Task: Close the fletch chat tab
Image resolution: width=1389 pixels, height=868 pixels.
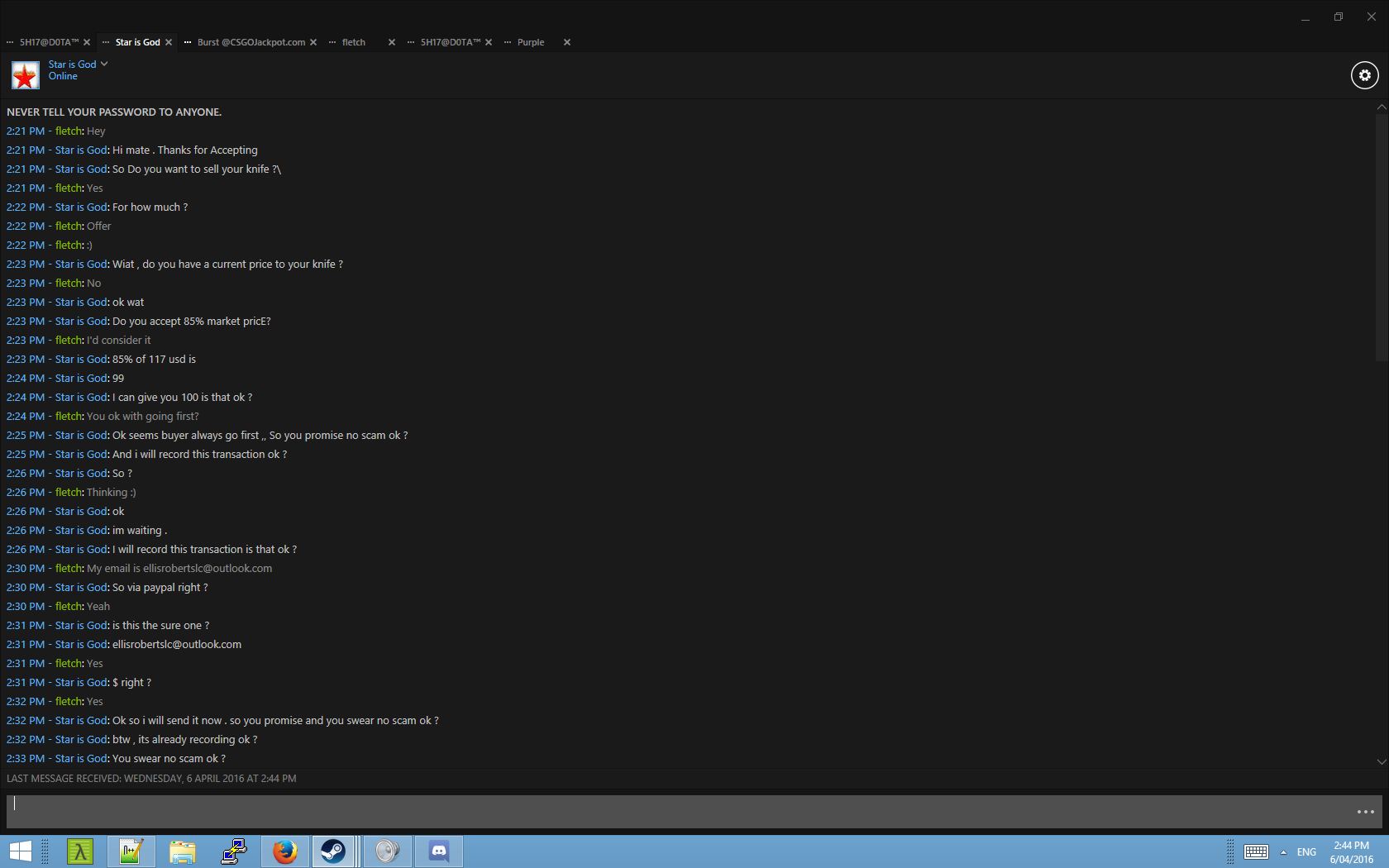Action: tap(392, 42)
